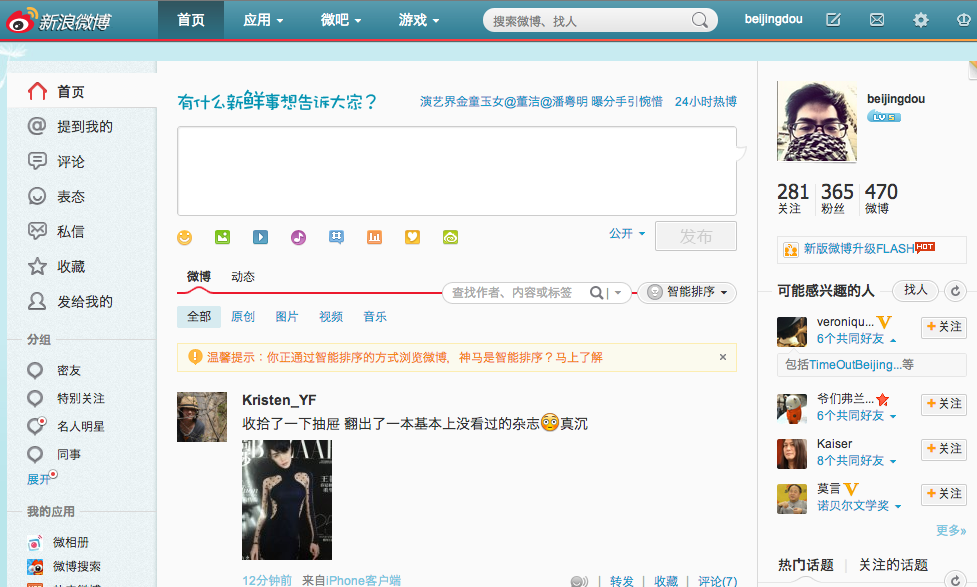The width and height of the screenshot is (977, 587).
Task: Click the video attachment icon in the composer
Action: click(260, 237)
